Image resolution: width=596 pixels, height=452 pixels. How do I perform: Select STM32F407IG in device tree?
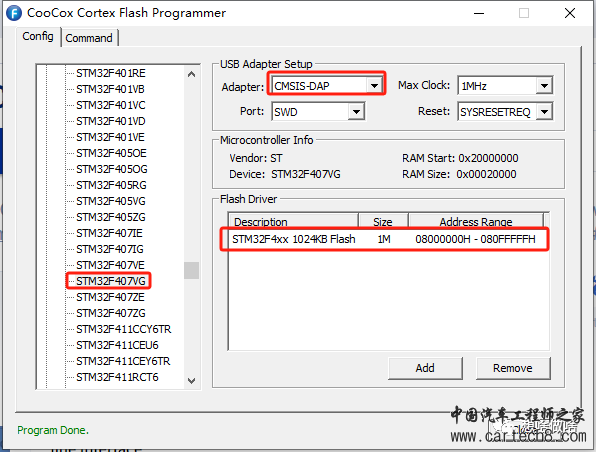tap(110, 249)
